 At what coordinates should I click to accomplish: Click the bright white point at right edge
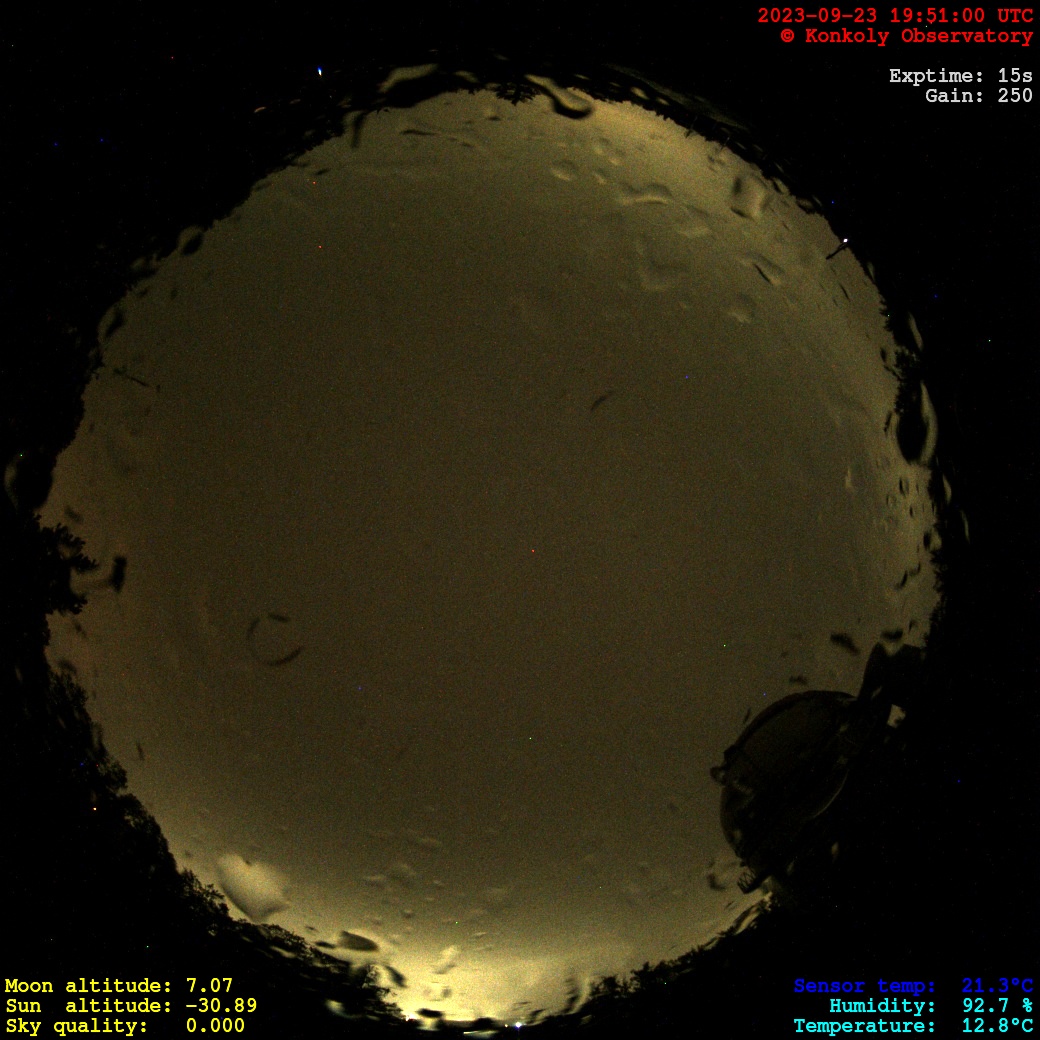(846, 241)
